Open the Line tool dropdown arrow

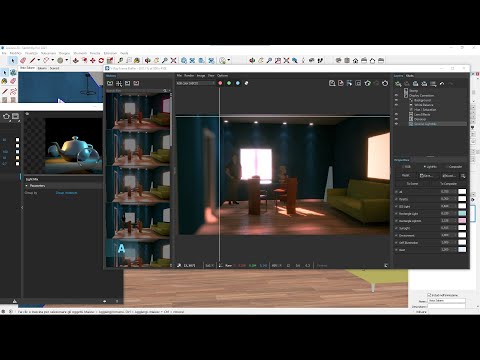point(38,60)
